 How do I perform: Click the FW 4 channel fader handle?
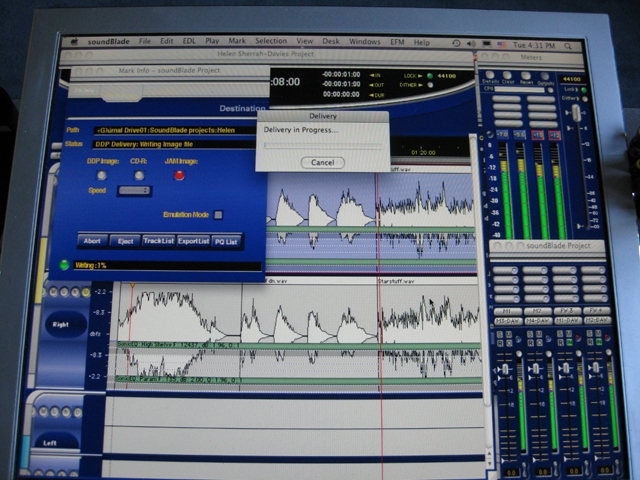(596, 368)
